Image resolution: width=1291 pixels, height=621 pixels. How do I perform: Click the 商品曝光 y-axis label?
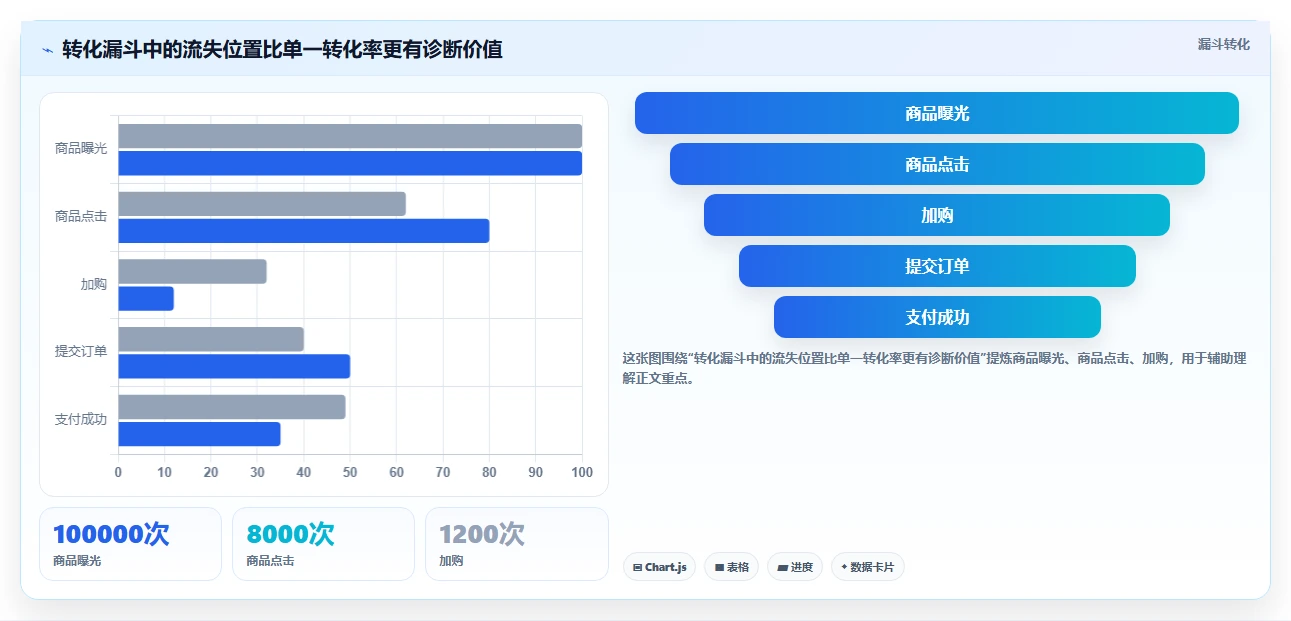point(81,148)
